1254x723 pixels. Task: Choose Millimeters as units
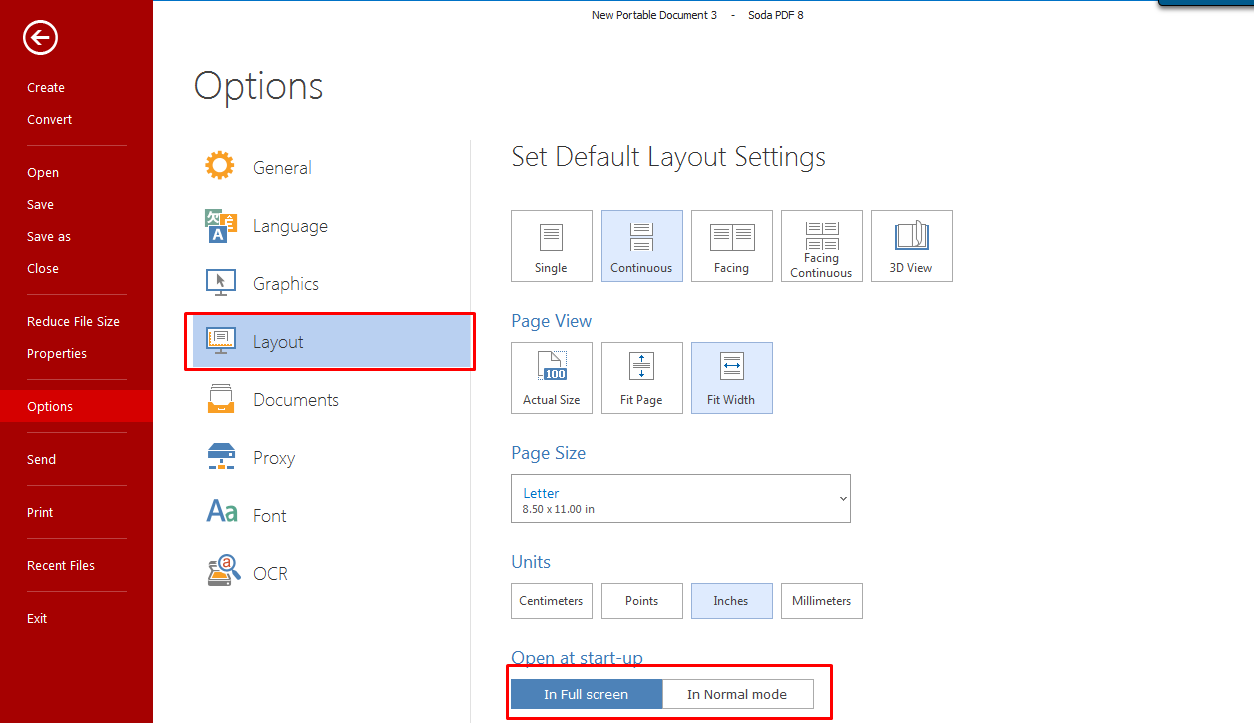[822, 601]
